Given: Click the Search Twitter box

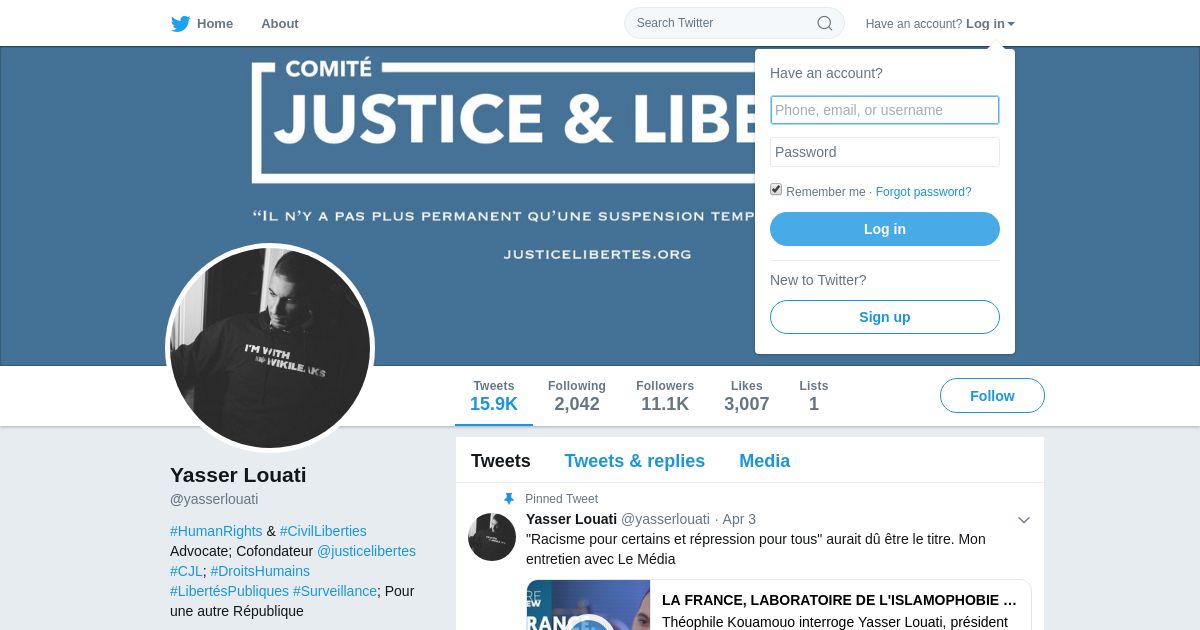Looking at the screenshot, I should (x=734, y=23).
